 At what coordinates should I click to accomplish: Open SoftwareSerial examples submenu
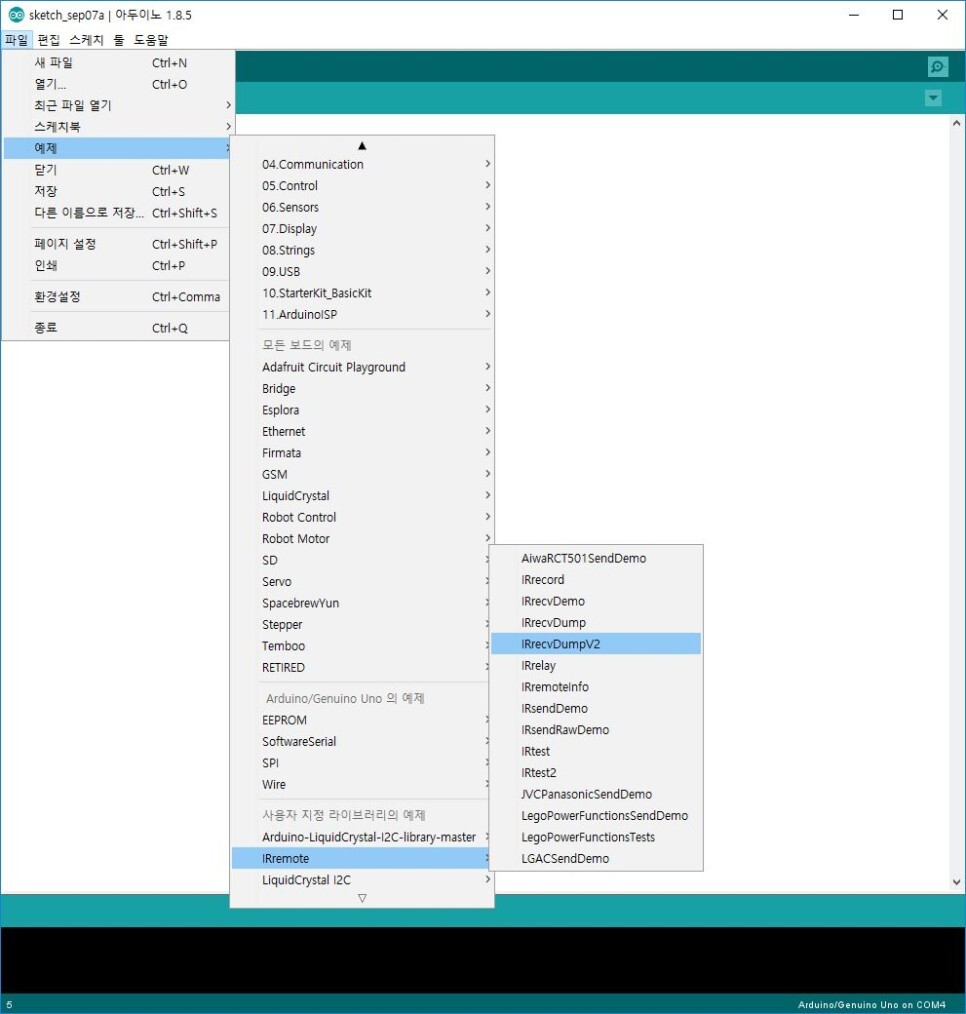click(361, 741)
